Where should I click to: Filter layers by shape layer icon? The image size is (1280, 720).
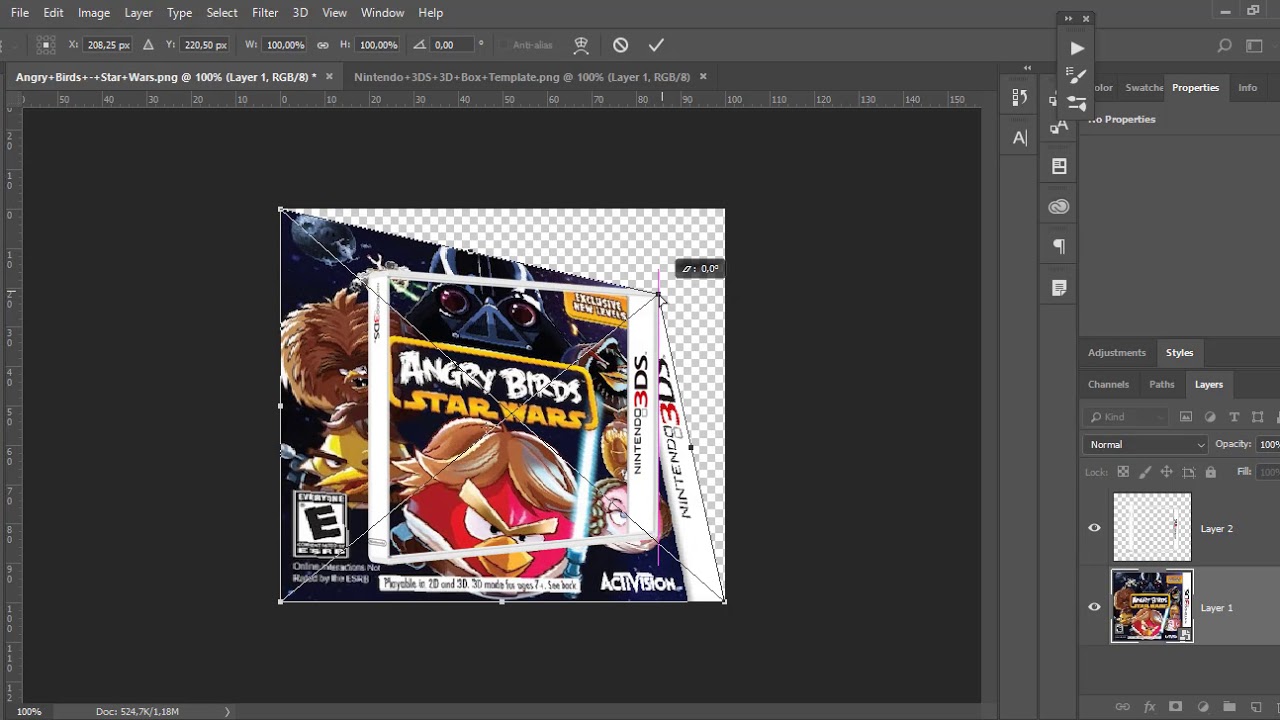(x=1258, y=417)
